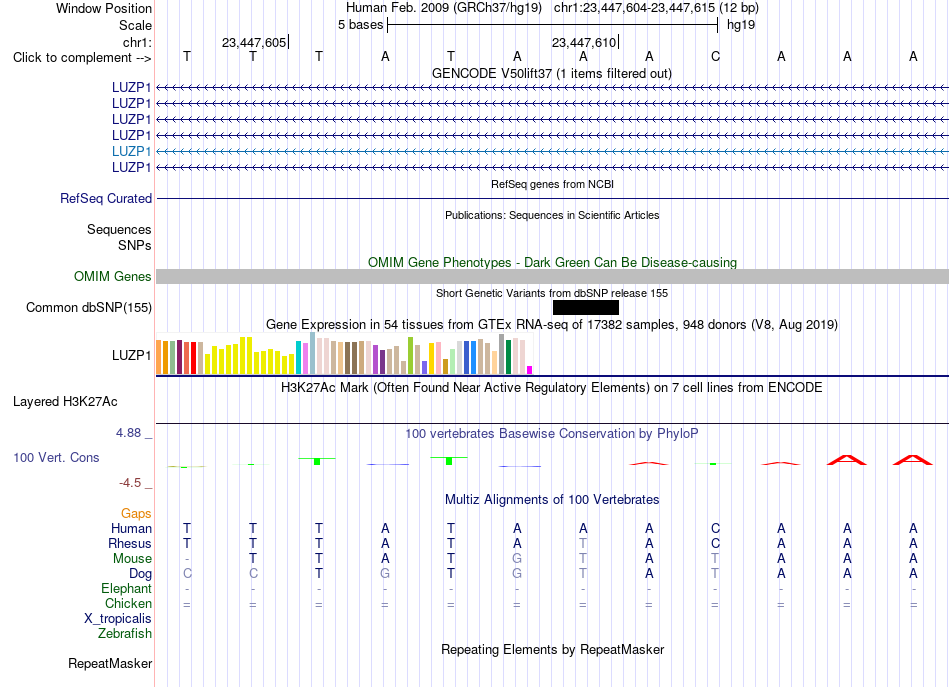The width and height of the screenshot is (950, 687).
Task: Click the gray OMIM Genes bar
Action: pyautogui.click(x=552, y=276)
